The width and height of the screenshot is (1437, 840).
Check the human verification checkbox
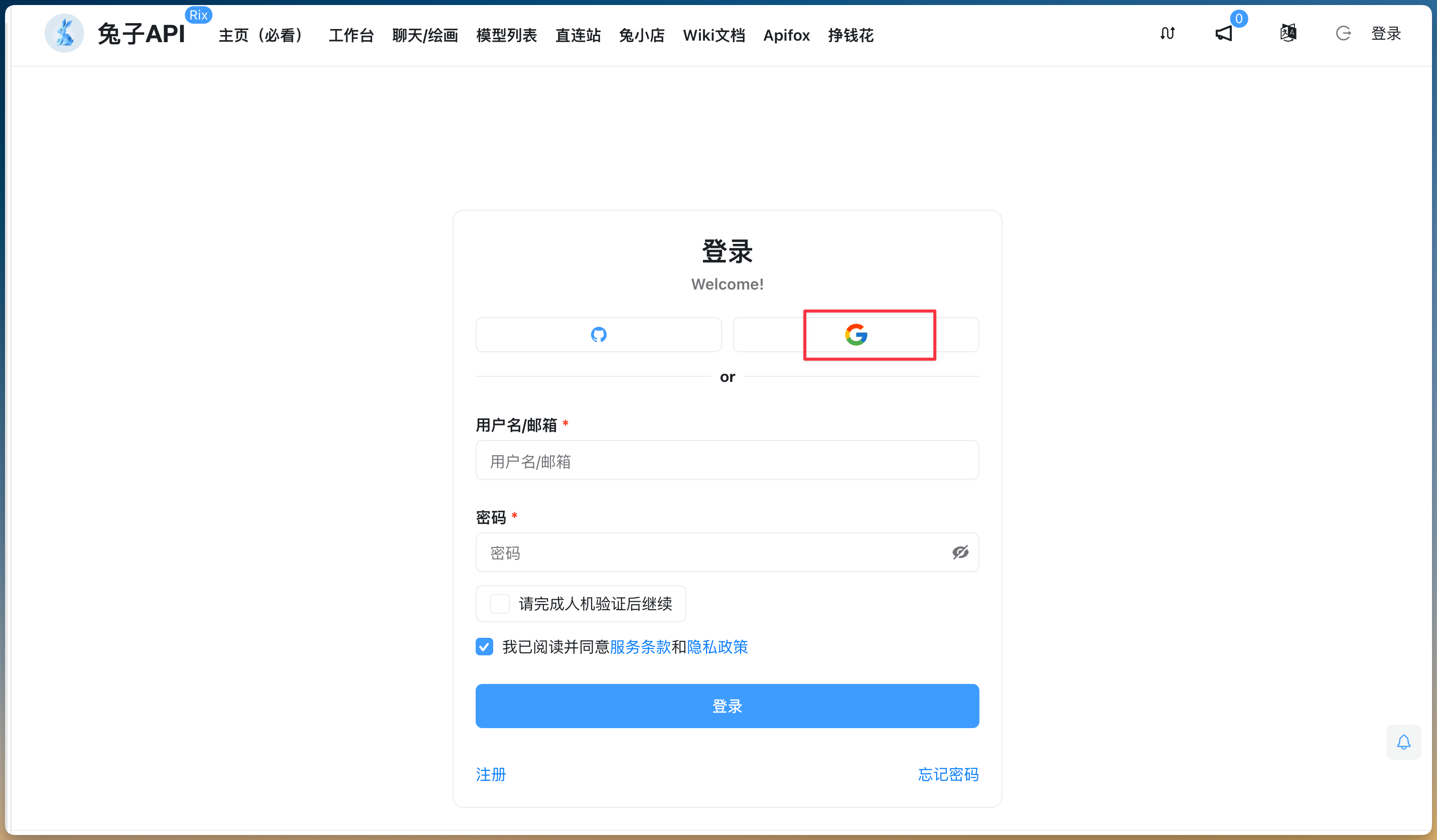coord(499,603)
